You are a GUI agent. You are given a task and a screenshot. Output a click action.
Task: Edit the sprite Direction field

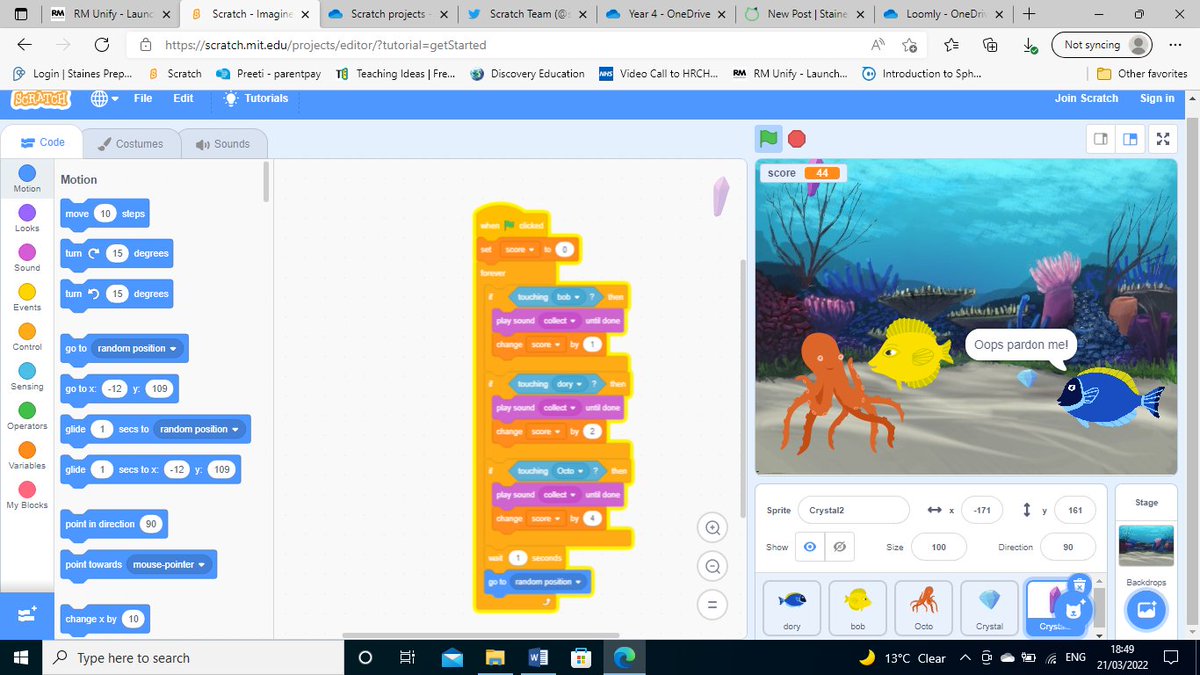pos(1068,547)
